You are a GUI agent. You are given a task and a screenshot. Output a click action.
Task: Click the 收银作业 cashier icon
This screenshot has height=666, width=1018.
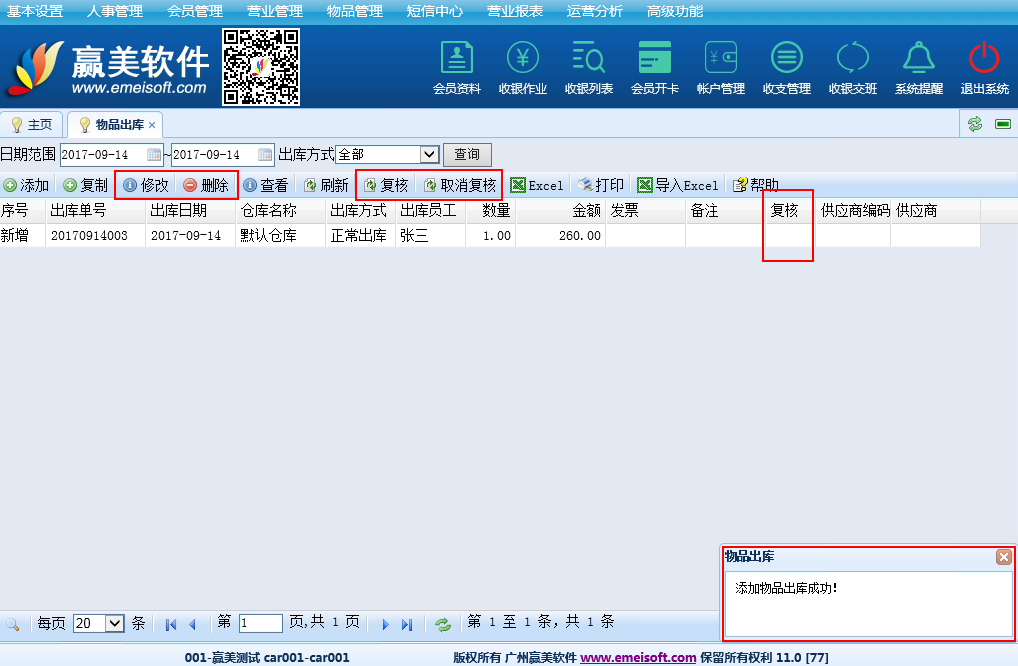click(523, 58)
